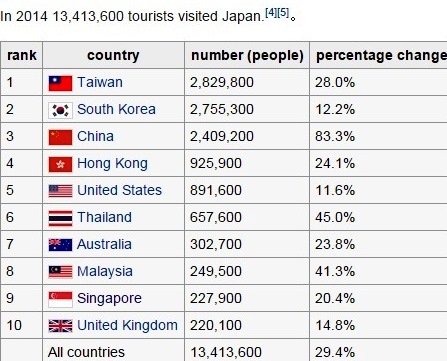Click the Malaysia flag icon
Image resolution: width=447 pixels, height=361 pixels.
tap(60, 272)
